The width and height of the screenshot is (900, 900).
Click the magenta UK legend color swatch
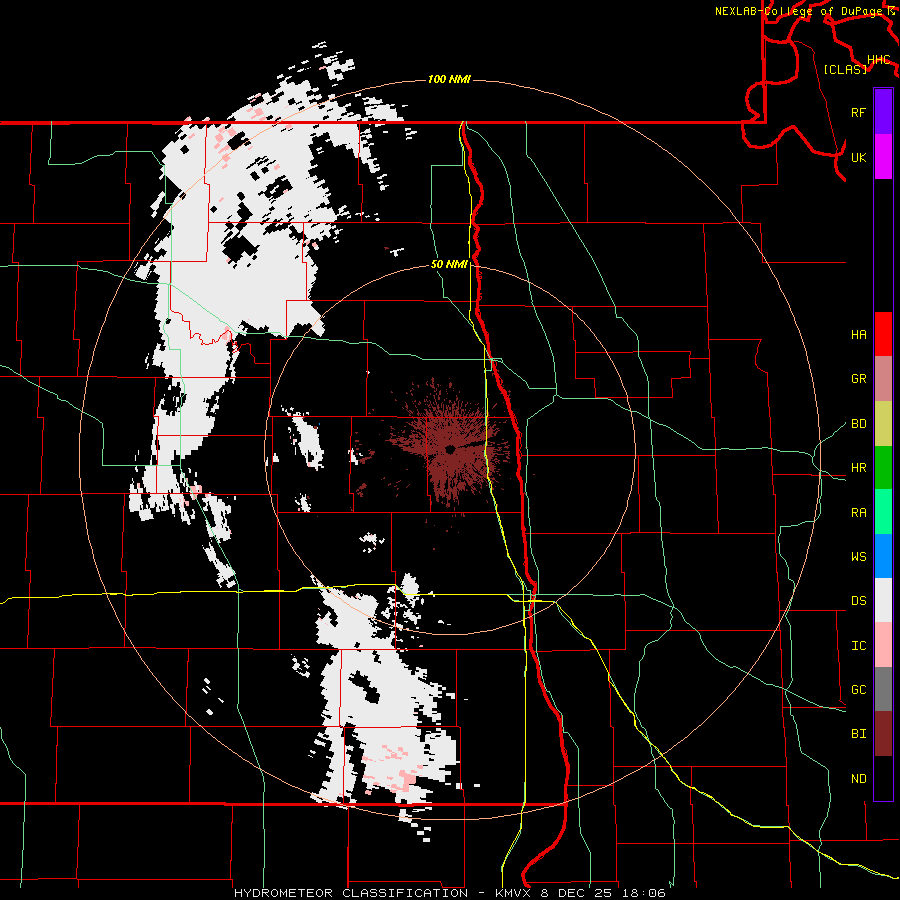(883, 157)
